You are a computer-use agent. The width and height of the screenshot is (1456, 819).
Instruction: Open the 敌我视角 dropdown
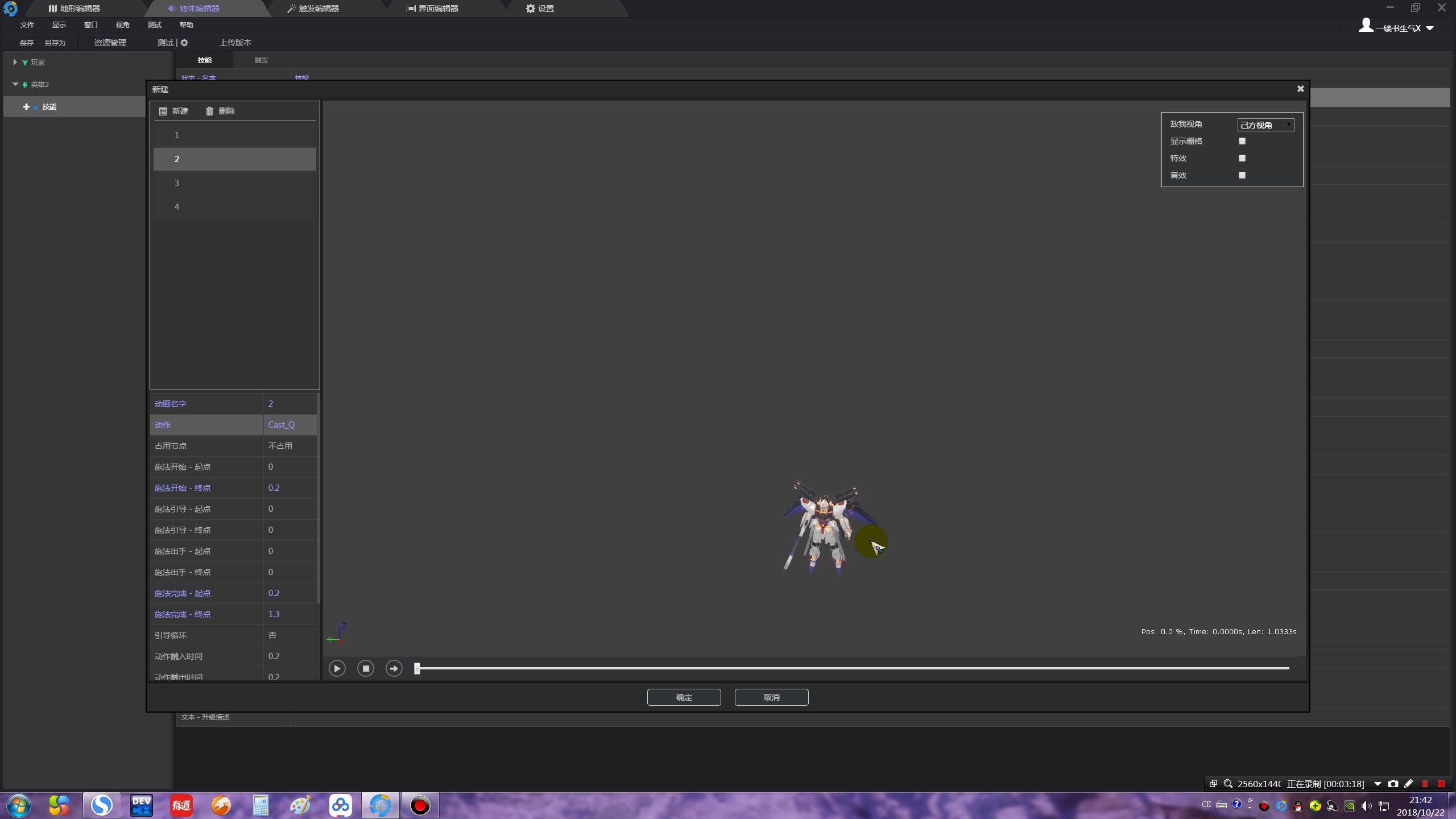point(1266,125)
